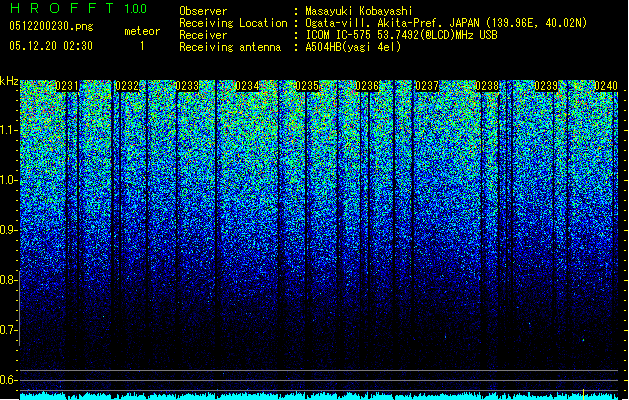The width and height of the screenshot is (629, 400).
Task: Click the Ogata-vill. Akita-Pref. JAPAN location text
Action: coord(446,23)
